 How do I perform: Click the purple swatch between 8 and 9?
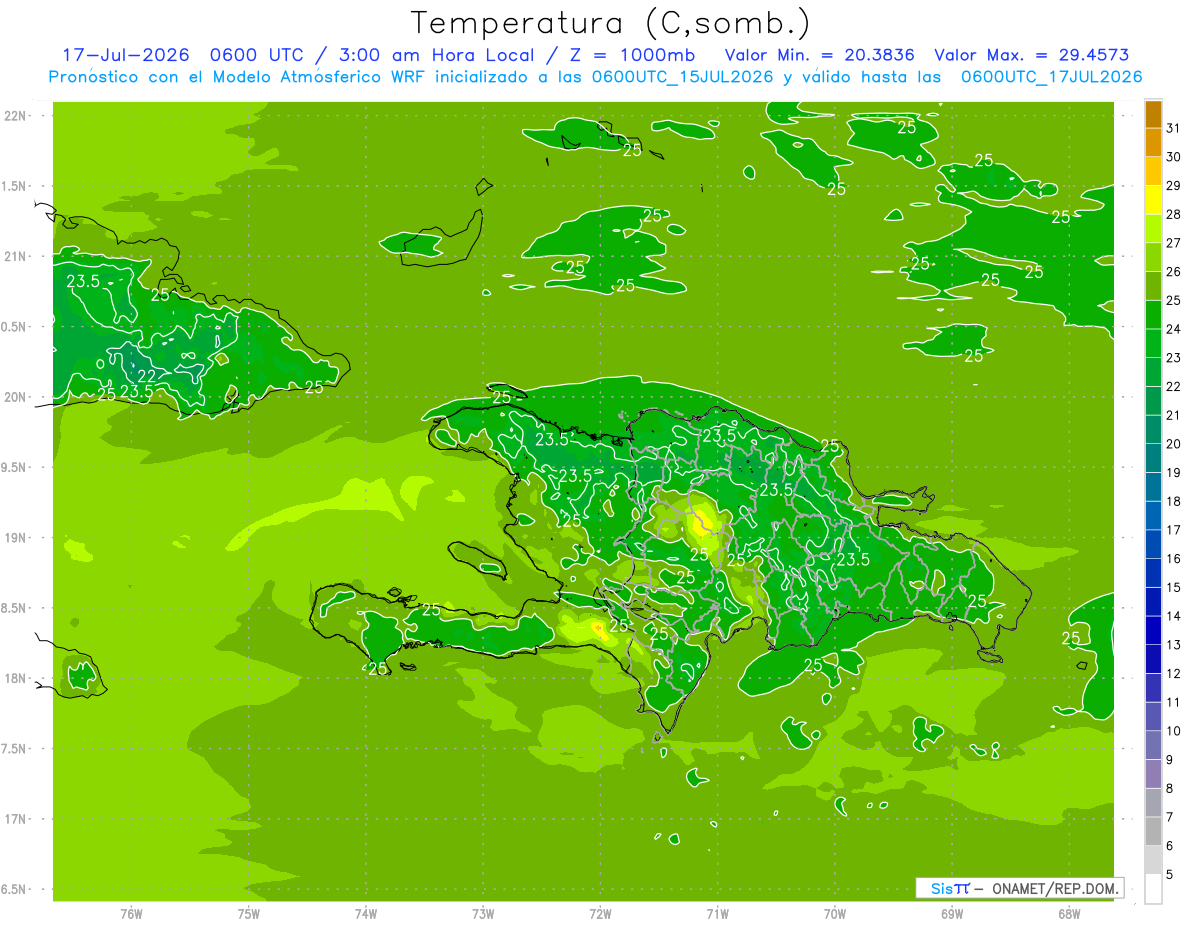click(x=1153, y=774)
